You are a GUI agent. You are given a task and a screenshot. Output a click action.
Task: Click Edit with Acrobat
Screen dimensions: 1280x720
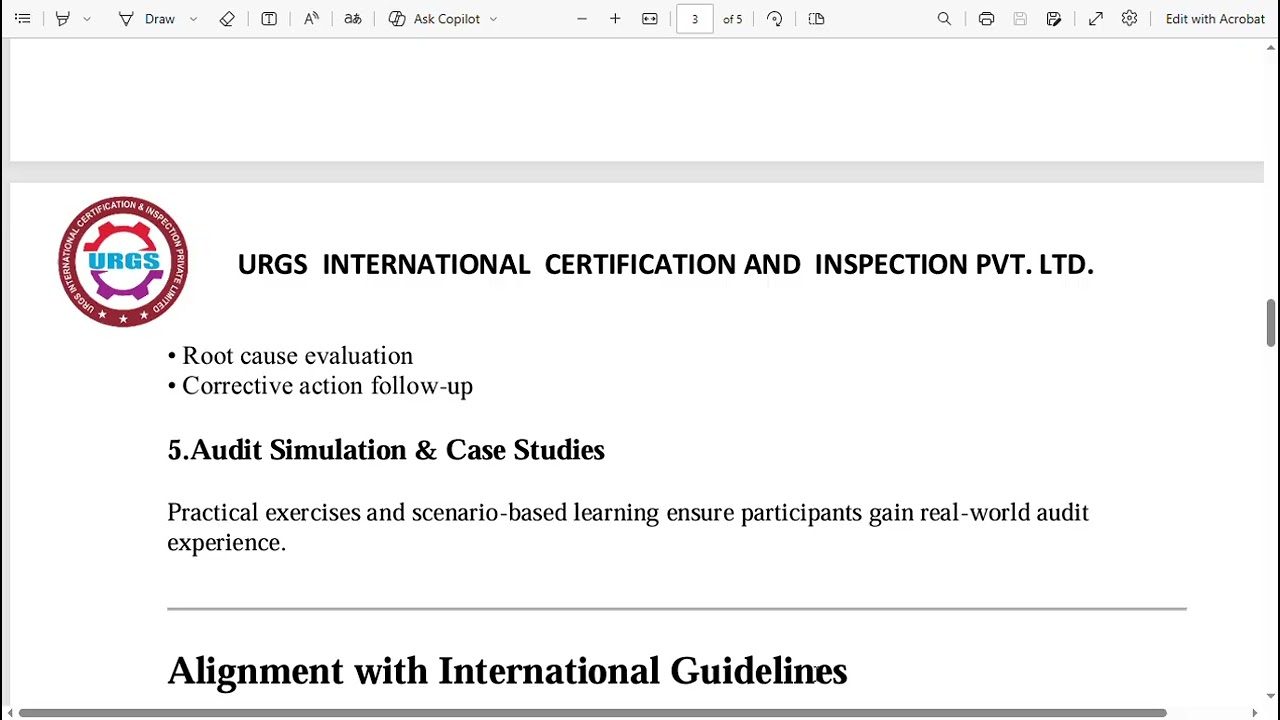point(1215,19)
